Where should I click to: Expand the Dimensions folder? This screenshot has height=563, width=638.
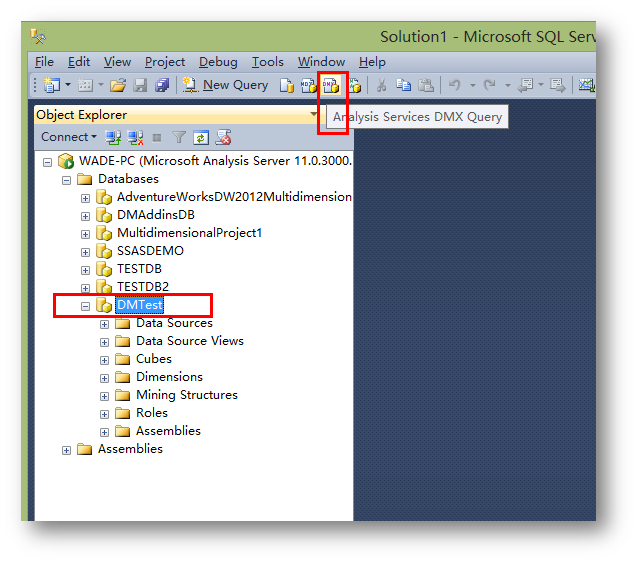(x=105, y=378)
